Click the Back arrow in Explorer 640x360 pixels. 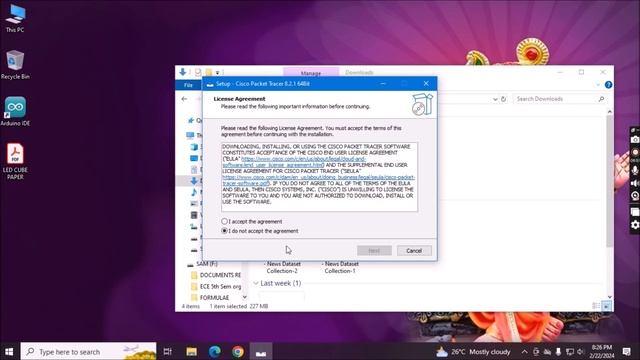point(184,99)
